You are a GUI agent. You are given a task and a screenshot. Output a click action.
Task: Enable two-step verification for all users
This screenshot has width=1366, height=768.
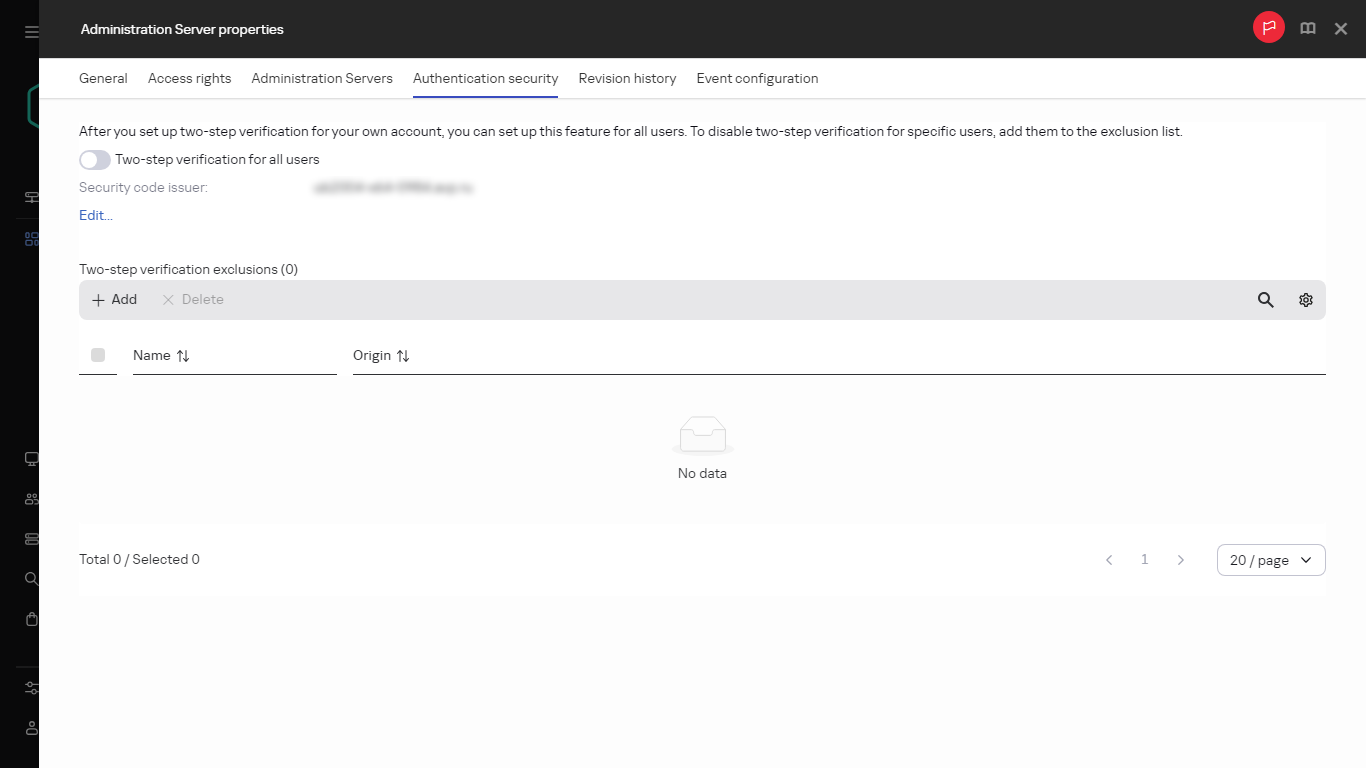click(94, 159)
